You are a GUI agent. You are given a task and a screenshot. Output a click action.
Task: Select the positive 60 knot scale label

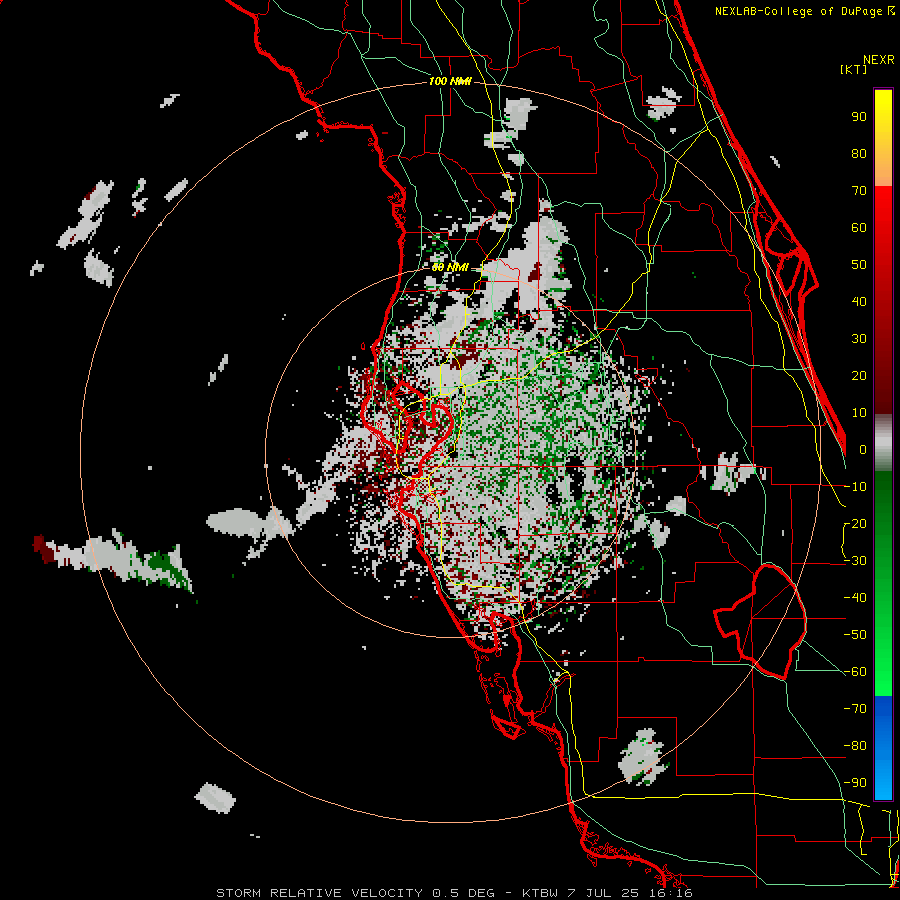[x=859, y=227]
